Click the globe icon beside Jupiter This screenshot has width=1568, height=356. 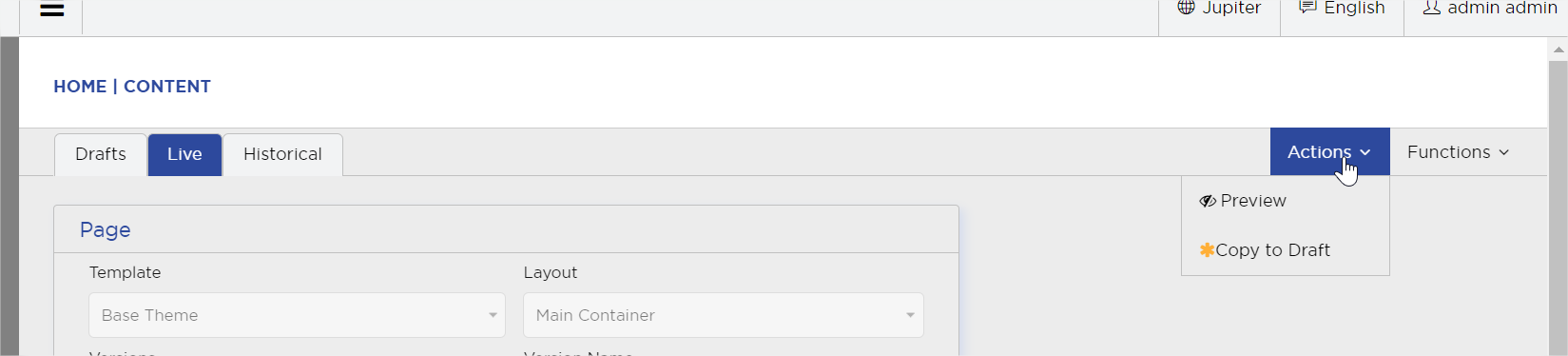coord(1186,8)
